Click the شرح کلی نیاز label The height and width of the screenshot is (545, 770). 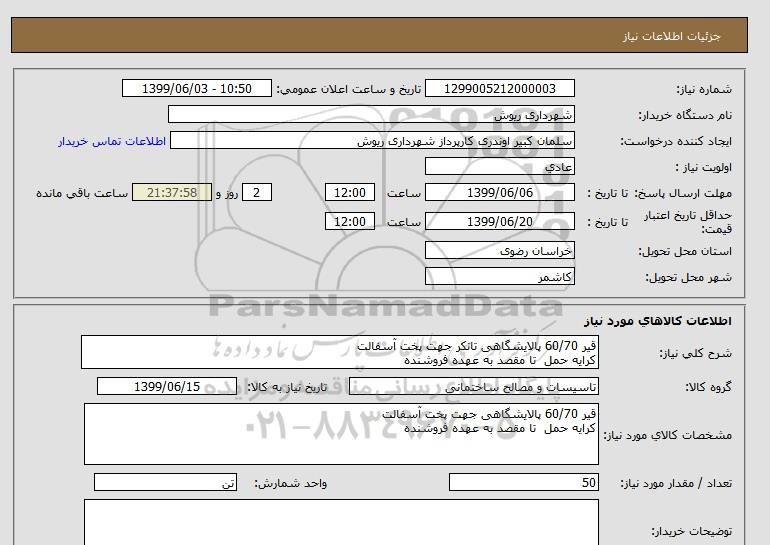695,353
